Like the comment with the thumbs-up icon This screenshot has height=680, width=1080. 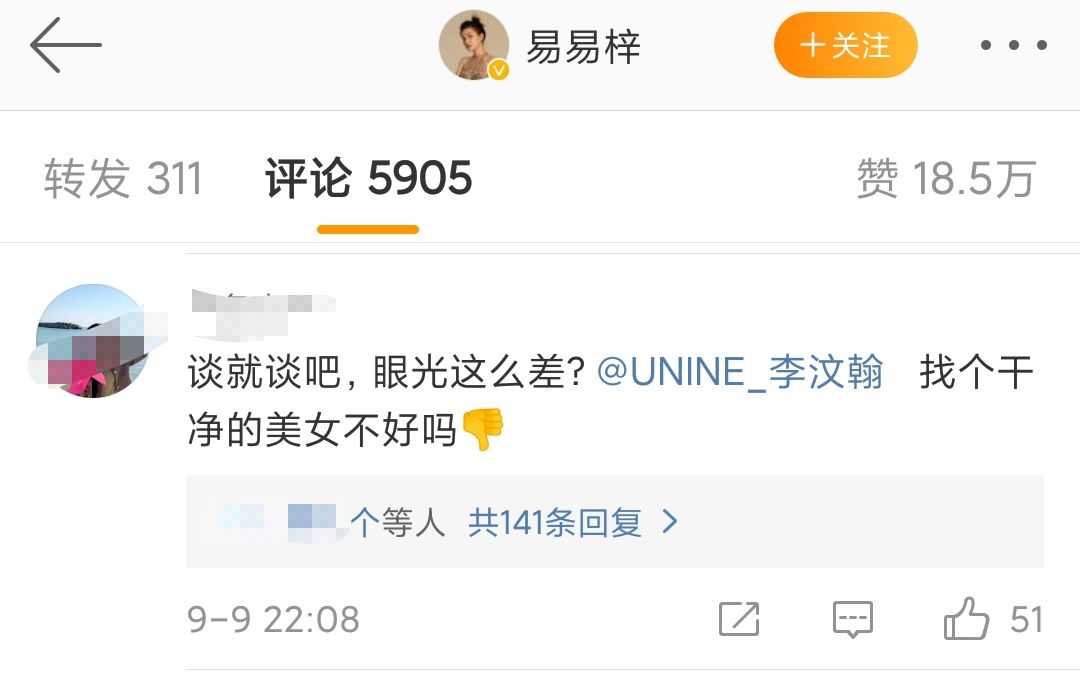point(966,619)
